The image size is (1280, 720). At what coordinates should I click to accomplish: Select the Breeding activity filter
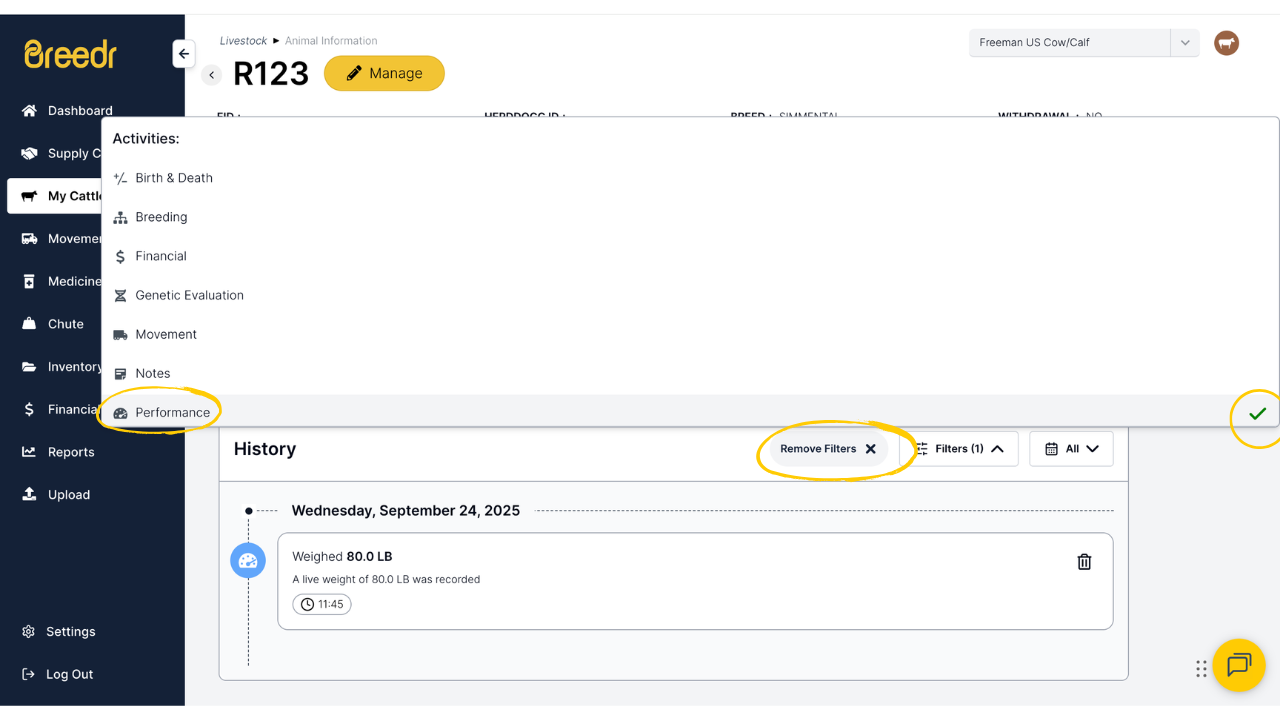161,217
